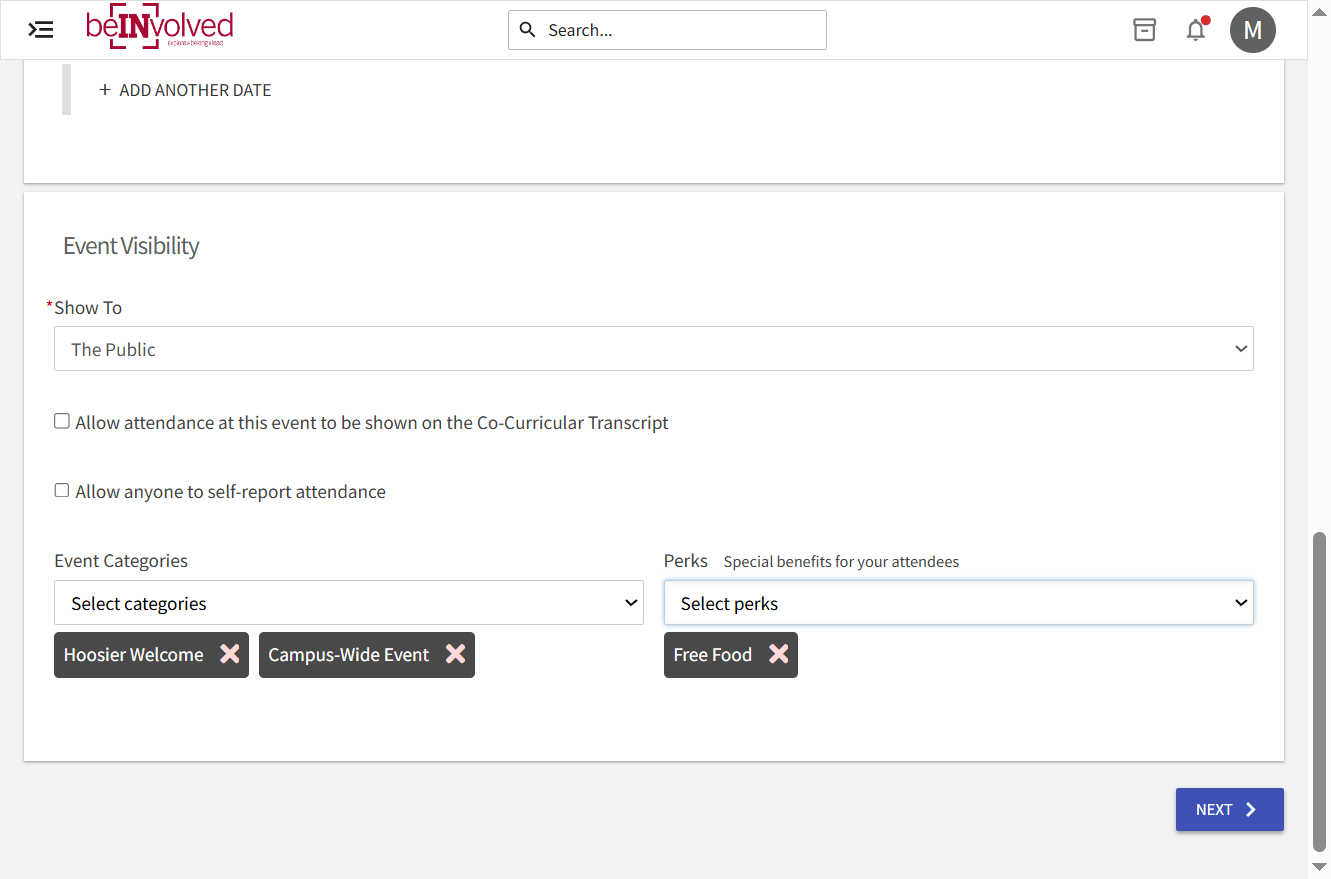The width and height of the screenshot is (1331, 879).
Task: Open the Show To dropdown
Action: (x=653, y=349)
